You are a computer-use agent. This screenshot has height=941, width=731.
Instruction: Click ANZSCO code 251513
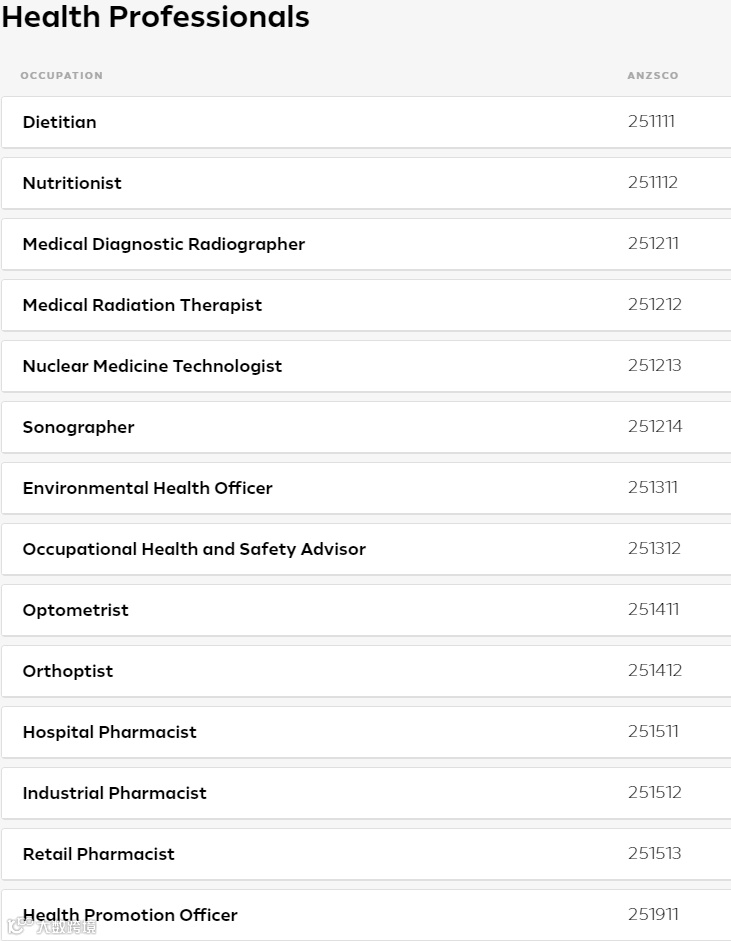point(655,854)
